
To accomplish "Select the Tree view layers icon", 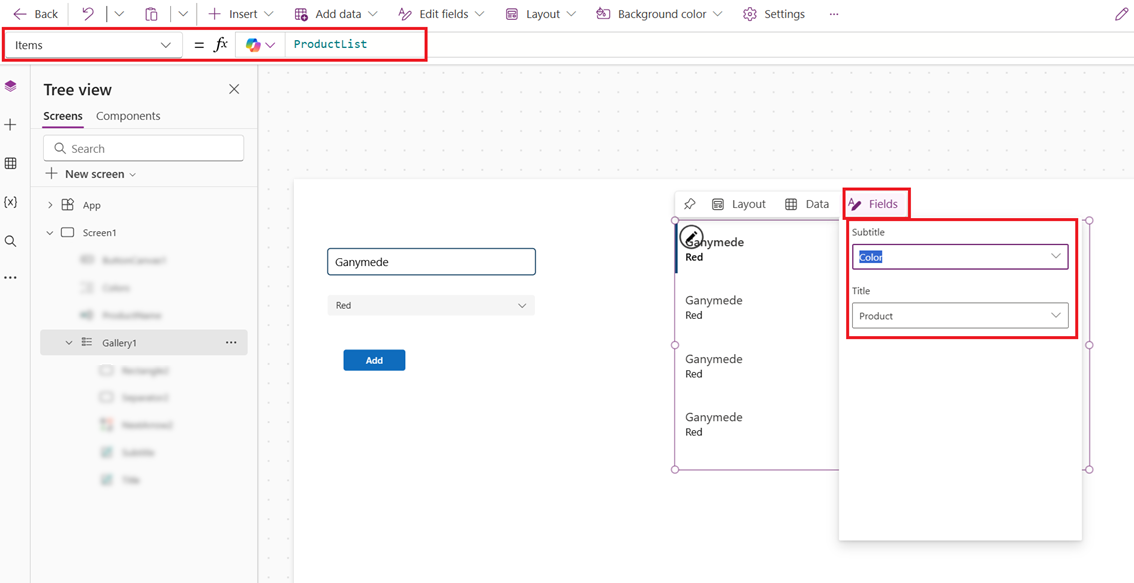I will pos(10,86).
